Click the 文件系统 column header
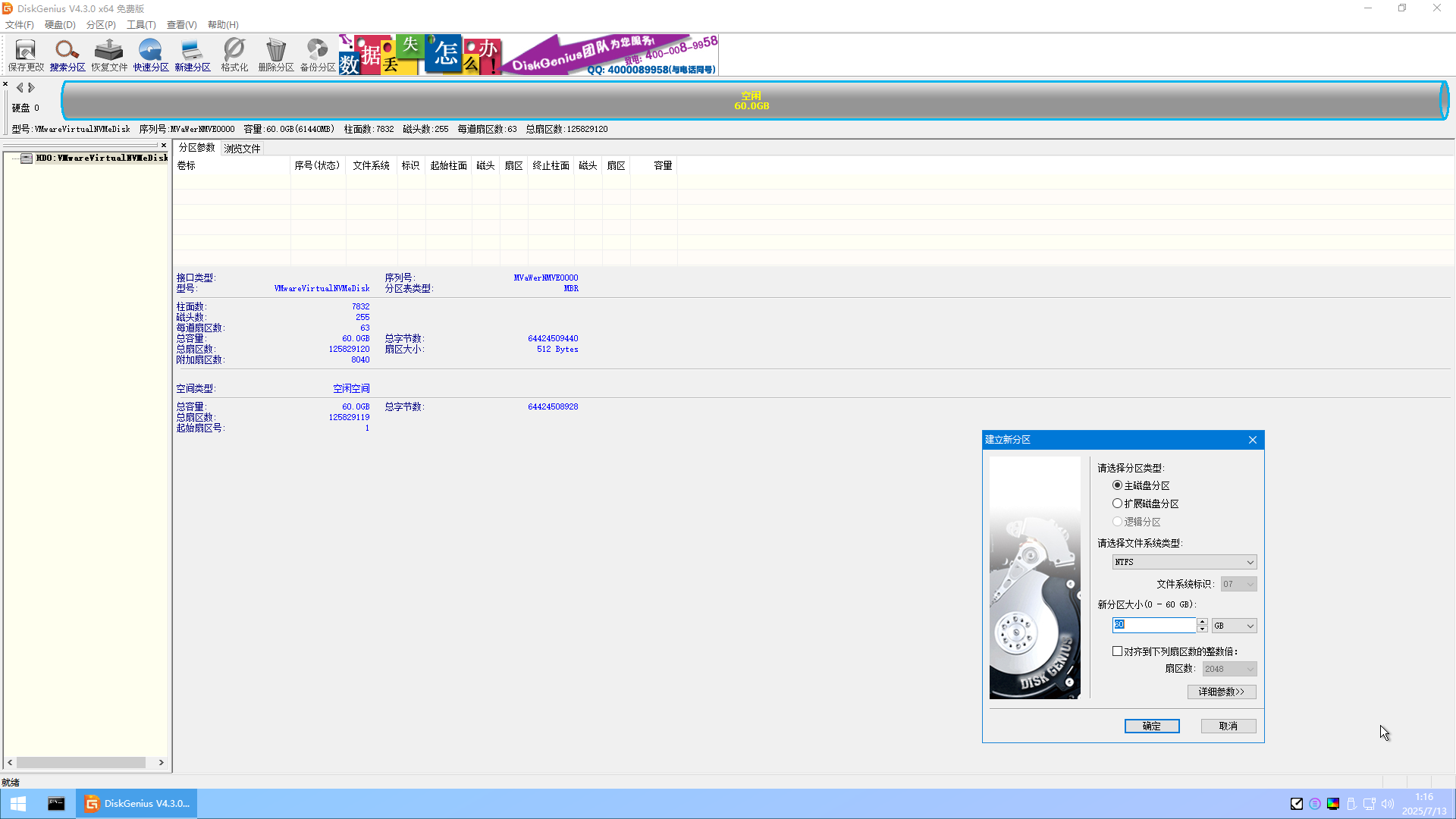Screen dimensions: 1456x819 pyautogui.click(x=371, y=165)
